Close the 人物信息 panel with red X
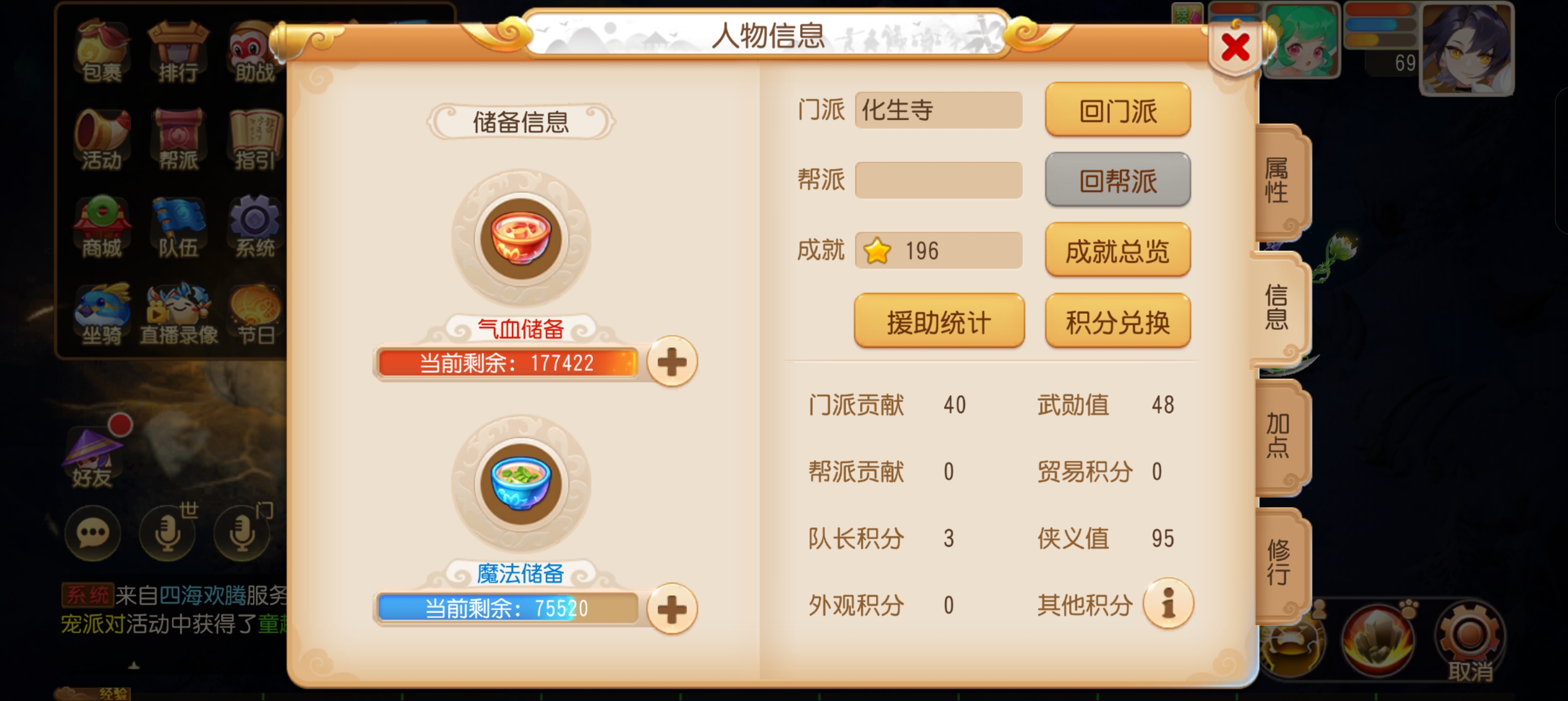 tap(1235, 48)
